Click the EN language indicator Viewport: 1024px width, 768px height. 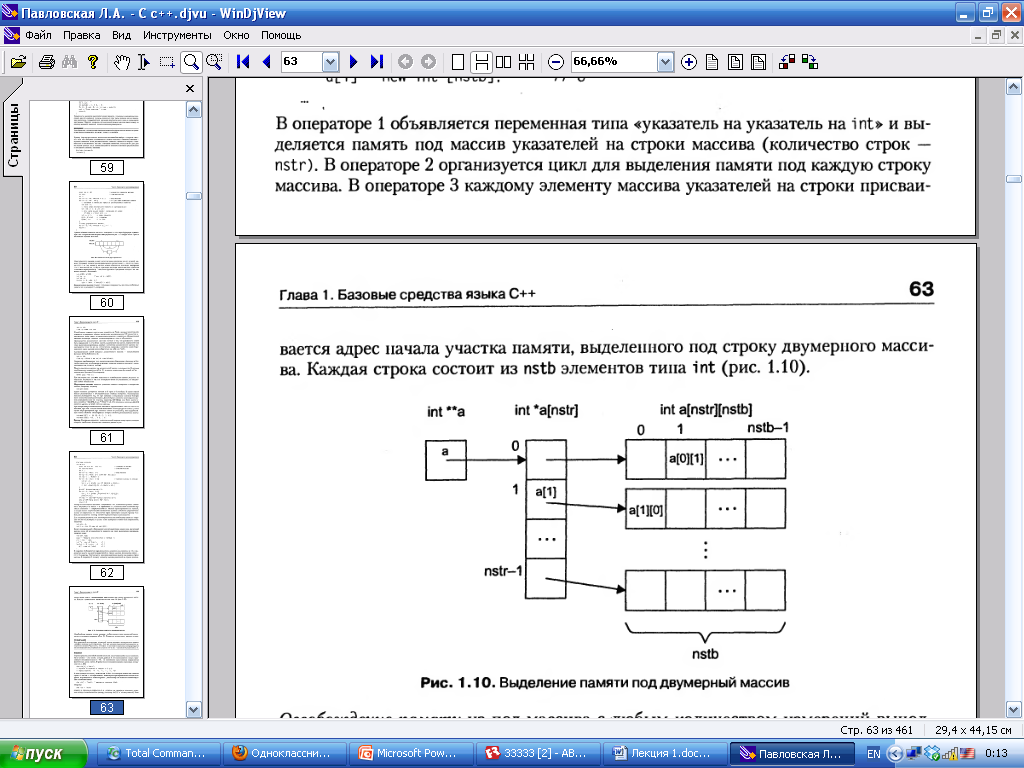click(874, 754)
